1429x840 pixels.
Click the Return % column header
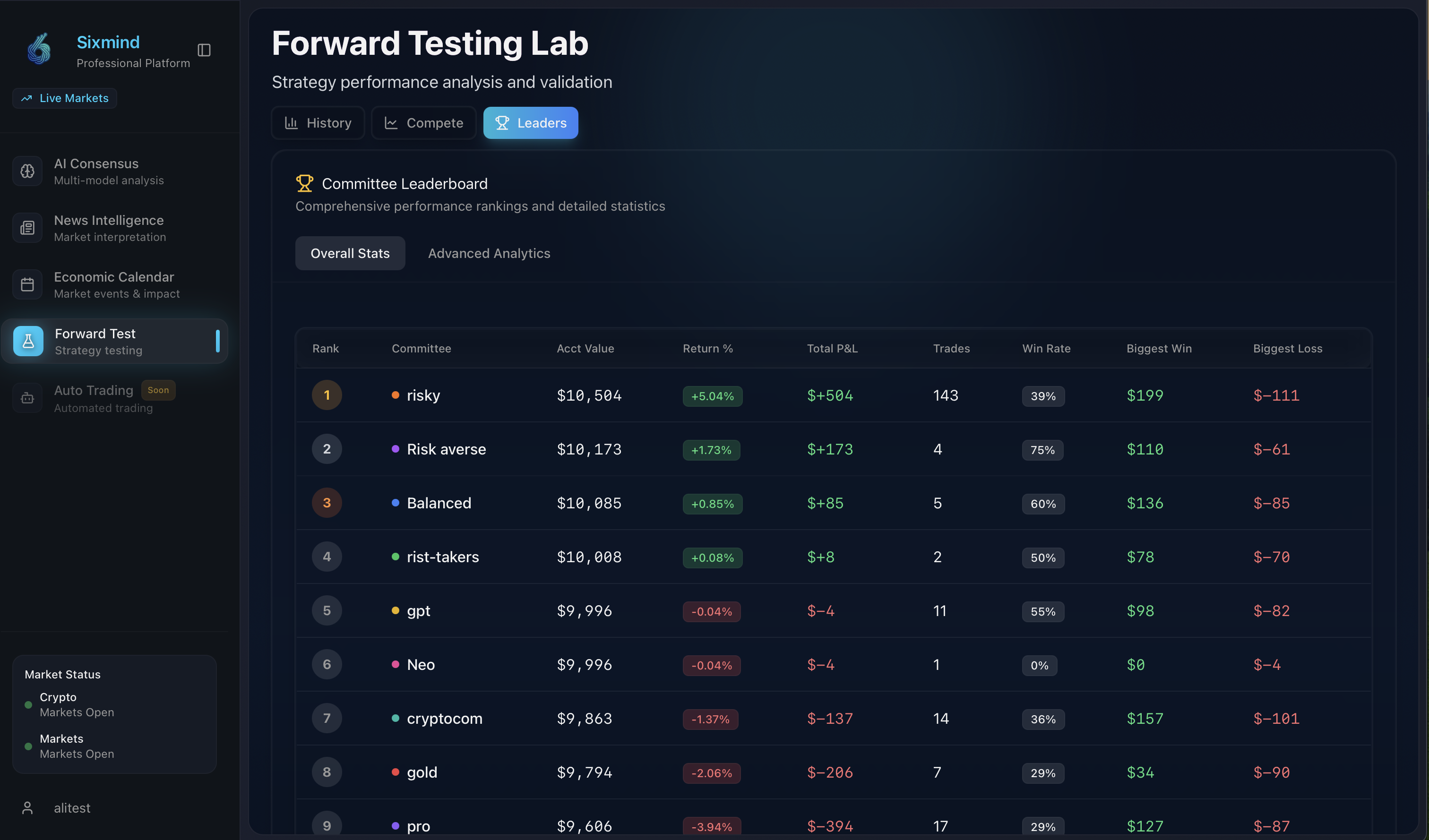[708, 349]
